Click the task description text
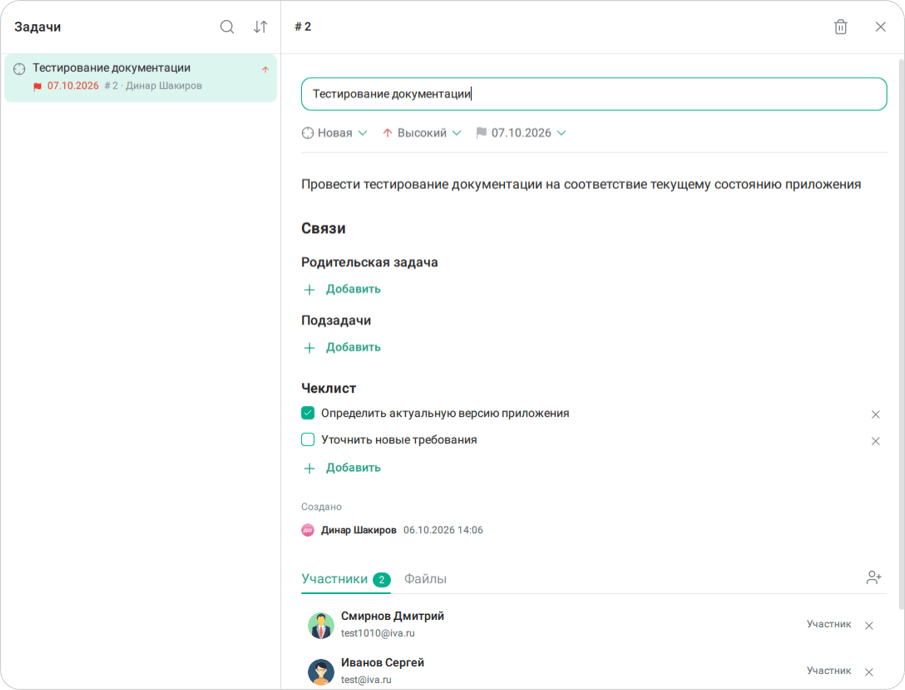Viewport: 905px width, 690px height. point(581,184)
